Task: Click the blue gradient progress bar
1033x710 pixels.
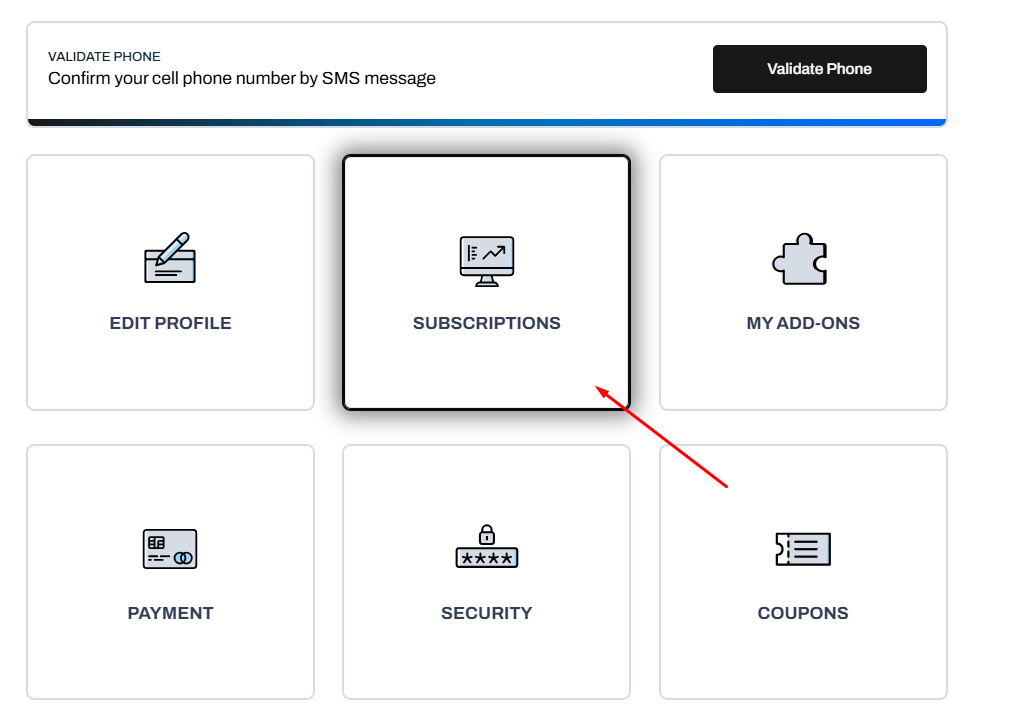Action: [487, 123]
